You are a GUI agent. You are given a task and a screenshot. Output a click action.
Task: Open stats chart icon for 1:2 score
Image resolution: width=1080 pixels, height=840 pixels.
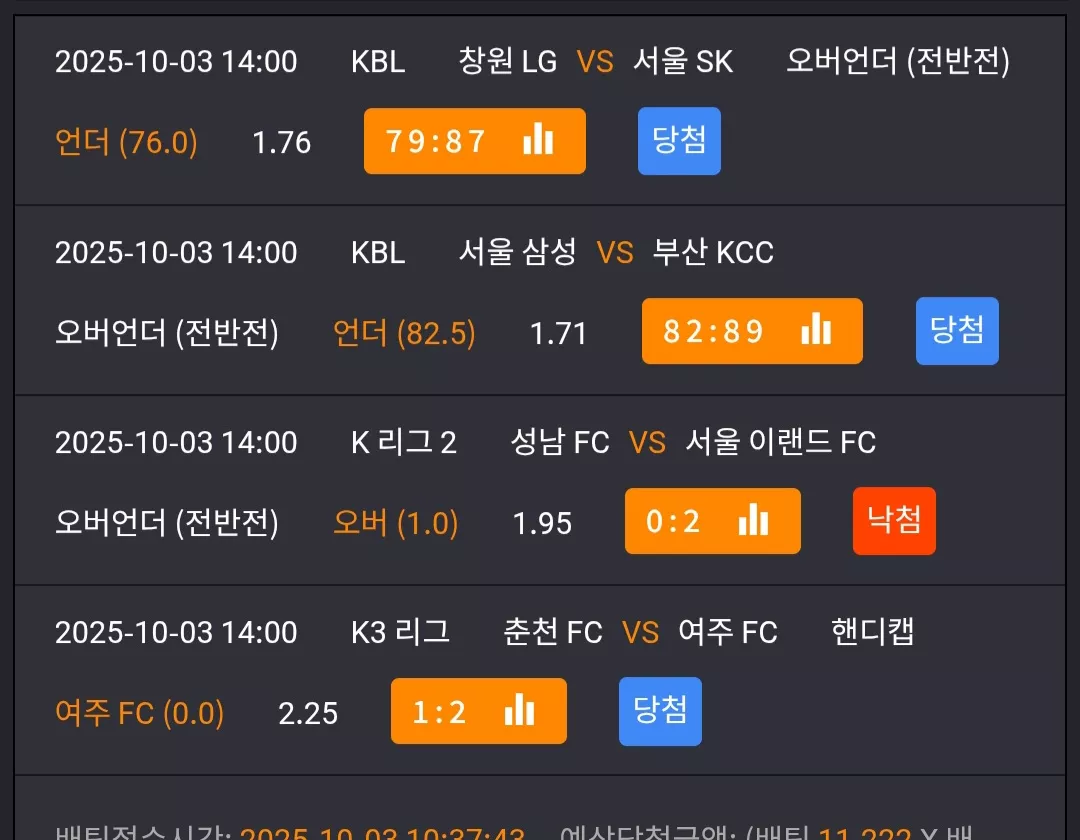pyautogui.click(x=519, y=710)
